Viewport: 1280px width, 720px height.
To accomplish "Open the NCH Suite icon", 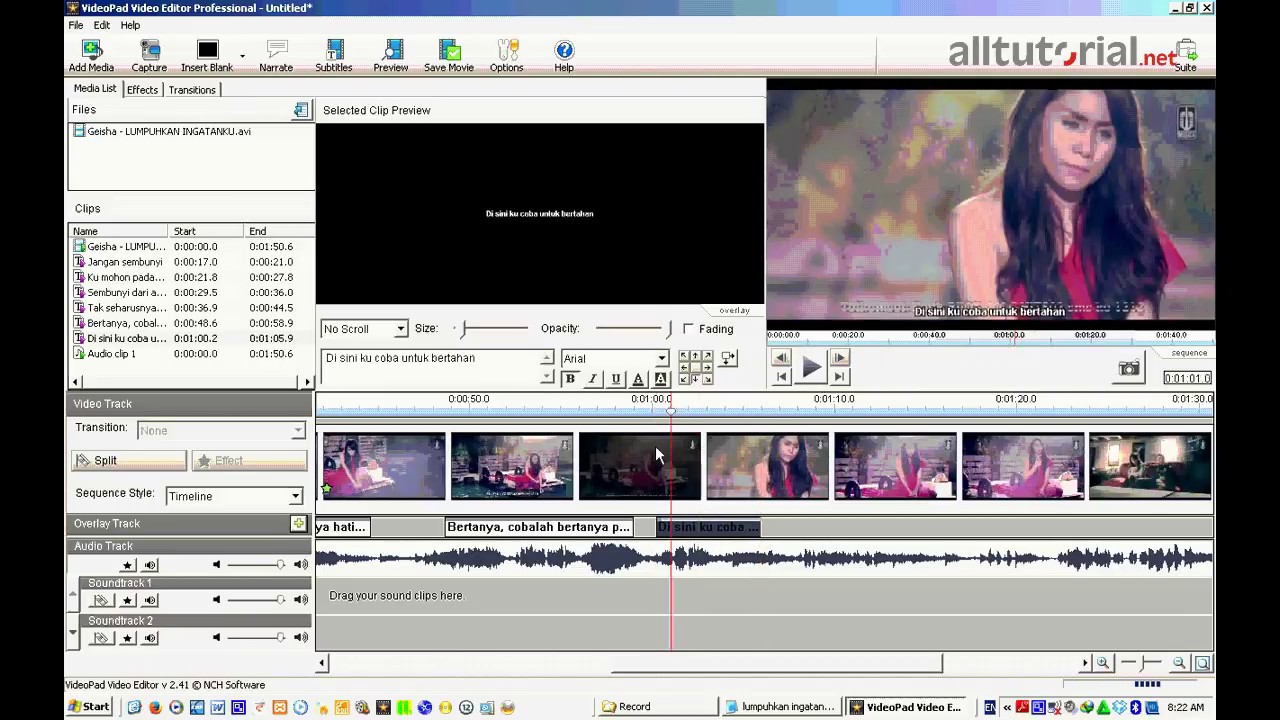I will tap(1186, 56).
